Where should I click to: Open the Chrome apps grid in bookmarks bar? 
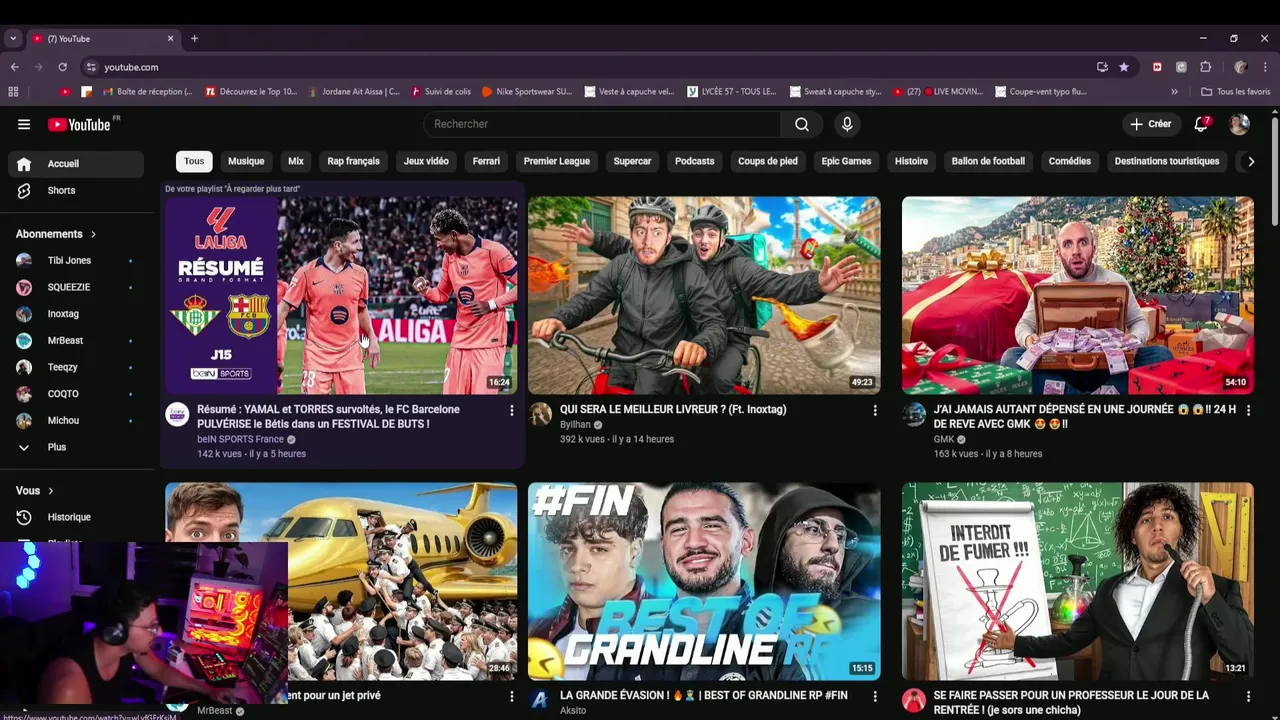click(x=13, y=91)
